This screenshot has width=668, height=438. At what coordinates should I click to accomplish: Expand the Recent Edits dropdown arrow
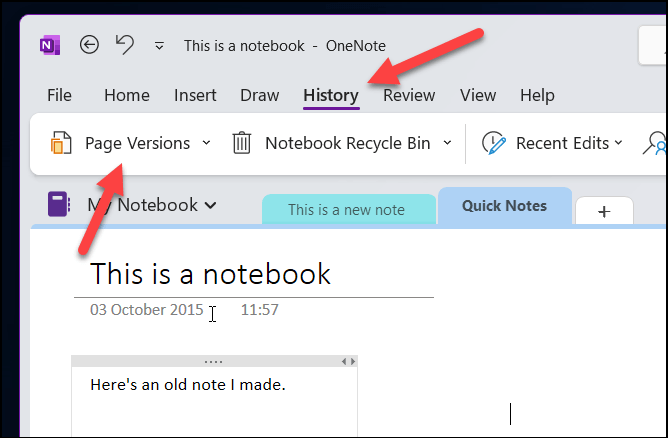[619, 143]
